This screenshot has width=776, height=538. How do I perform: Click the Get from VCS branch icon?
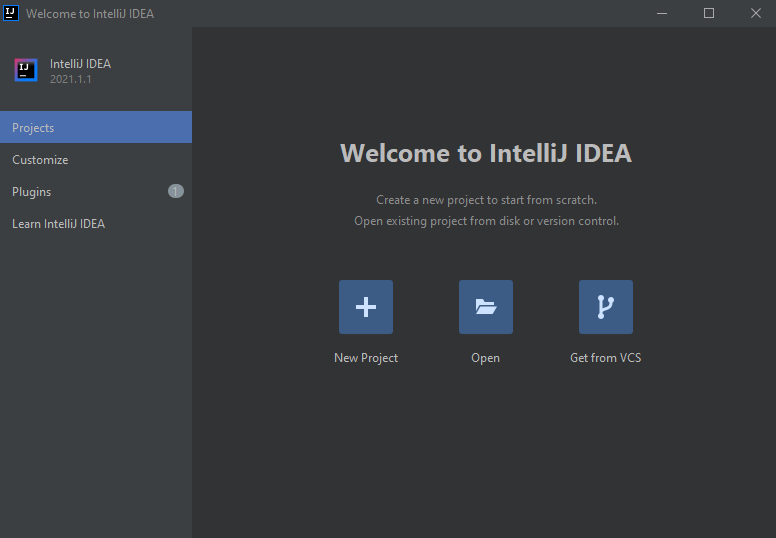(606, 307)
